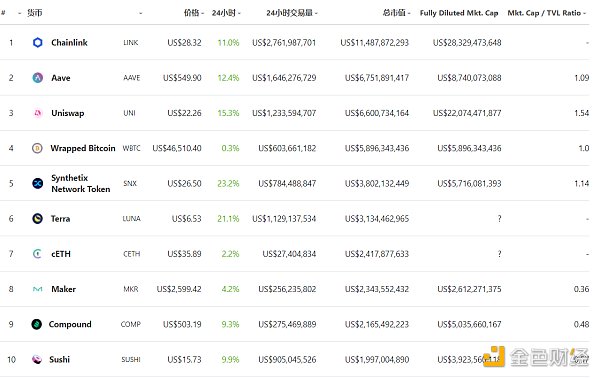The image size is (600, 378).
Task: Open the Compound coin name link
Action: click(70, 324)
